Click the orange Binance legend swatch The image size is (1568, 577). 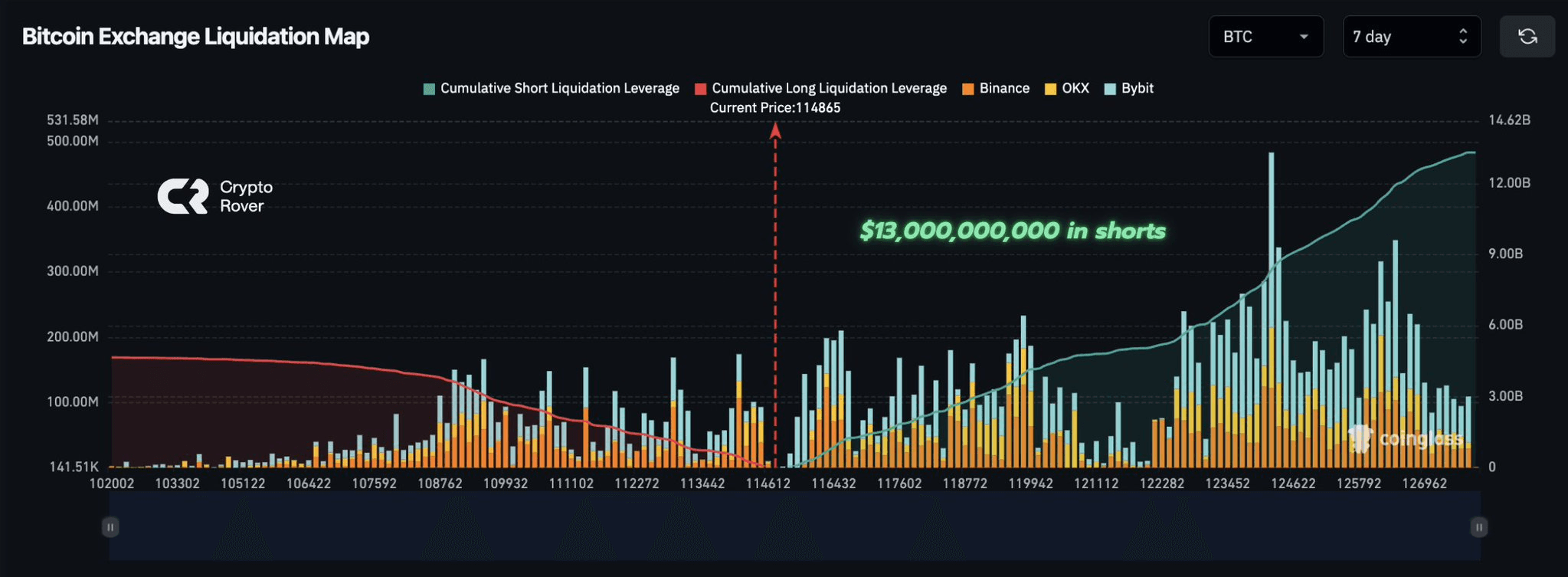967,89
